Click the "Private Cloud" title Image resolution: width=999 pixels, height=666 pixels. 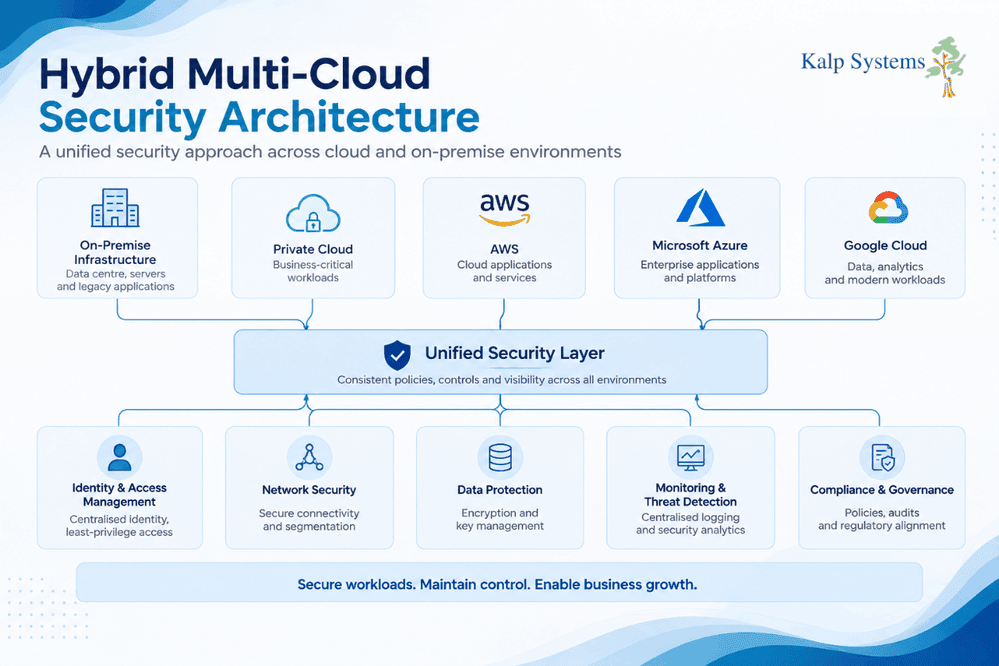(x=313, y=249)
